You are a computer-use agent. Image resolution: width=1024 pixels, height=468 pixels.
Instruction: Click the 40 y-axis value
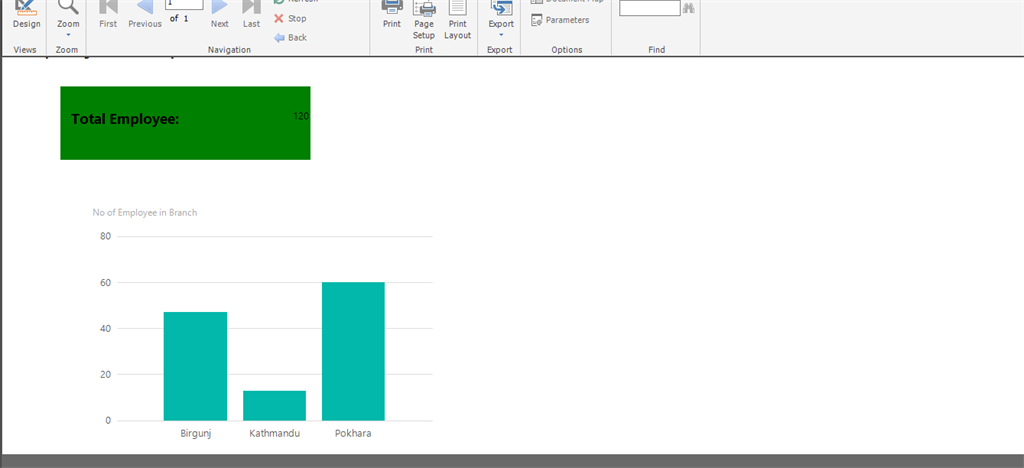[106, 328]
